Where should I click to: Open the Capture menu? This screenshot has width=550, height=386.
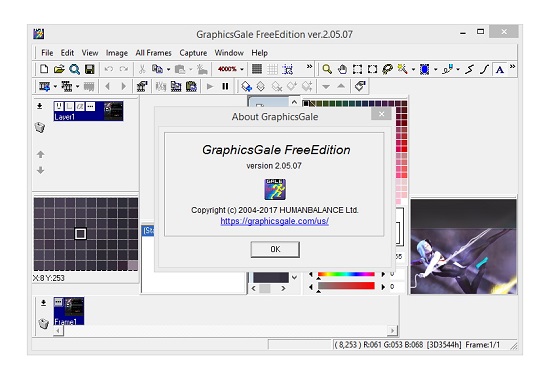193,53
